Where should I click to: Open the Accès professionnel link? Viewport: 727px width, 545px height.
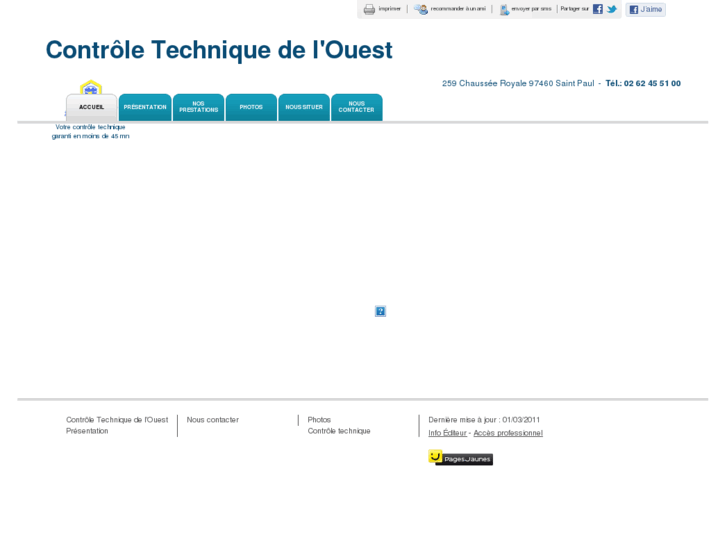point(508,433)
